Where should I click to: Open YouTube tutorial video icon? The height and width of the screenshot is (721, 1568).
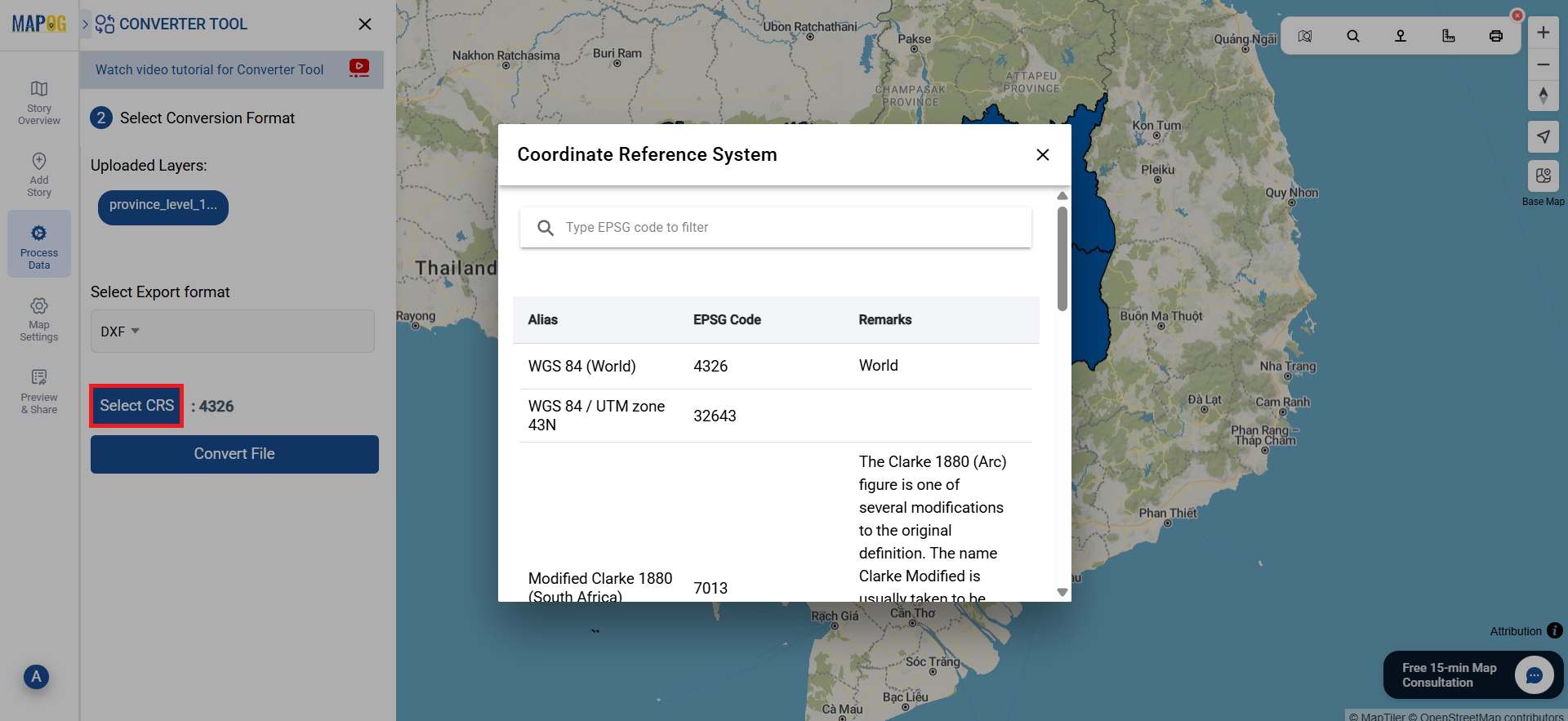pyautogui.click(x=359, y=68)
